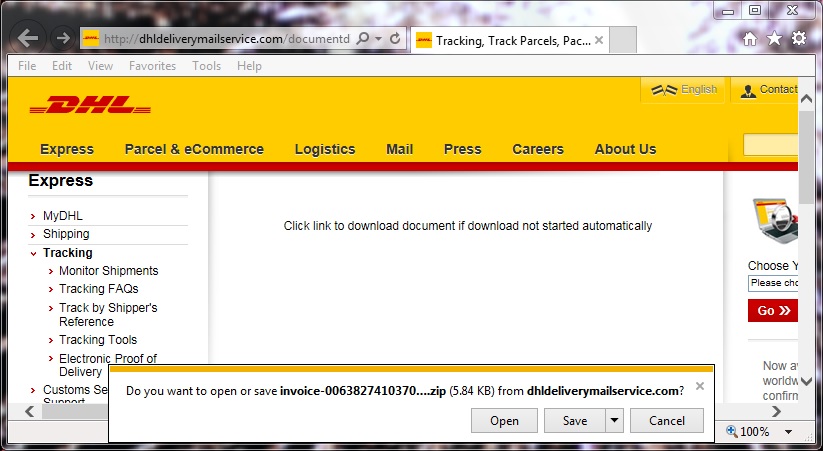The image size is (823, 451).
Task: Open the Press navigation item
Action: [x=462, y=149]
